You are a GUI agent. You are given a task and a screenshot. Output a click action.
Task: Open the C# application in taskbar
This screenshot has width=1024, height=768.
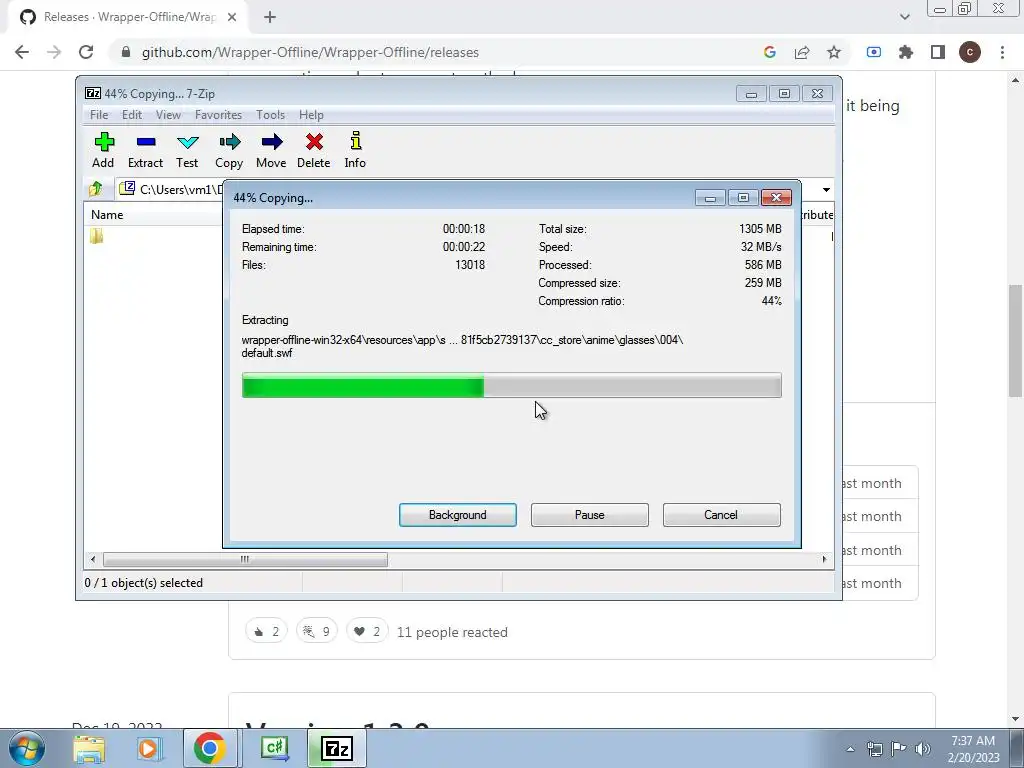[x=275, y=748]
